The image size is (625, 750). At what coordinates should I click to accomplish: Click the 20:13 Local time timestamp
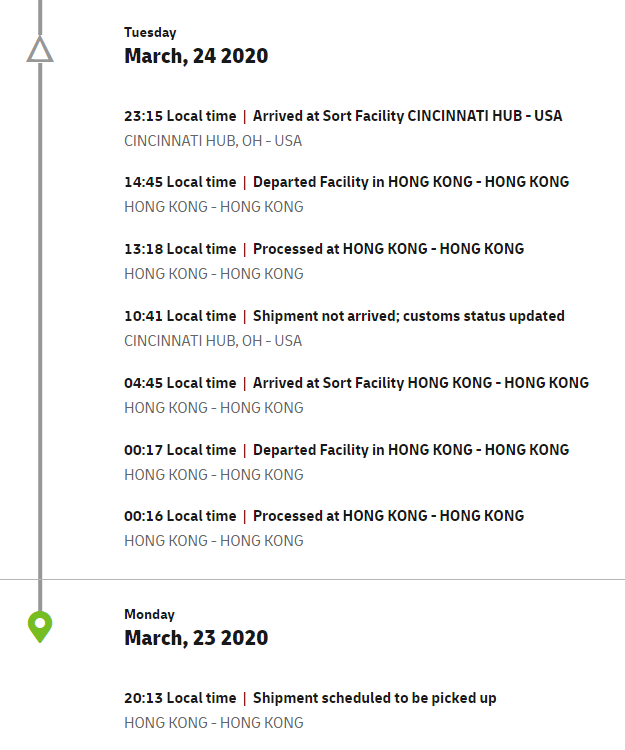[x=180, y=698]
